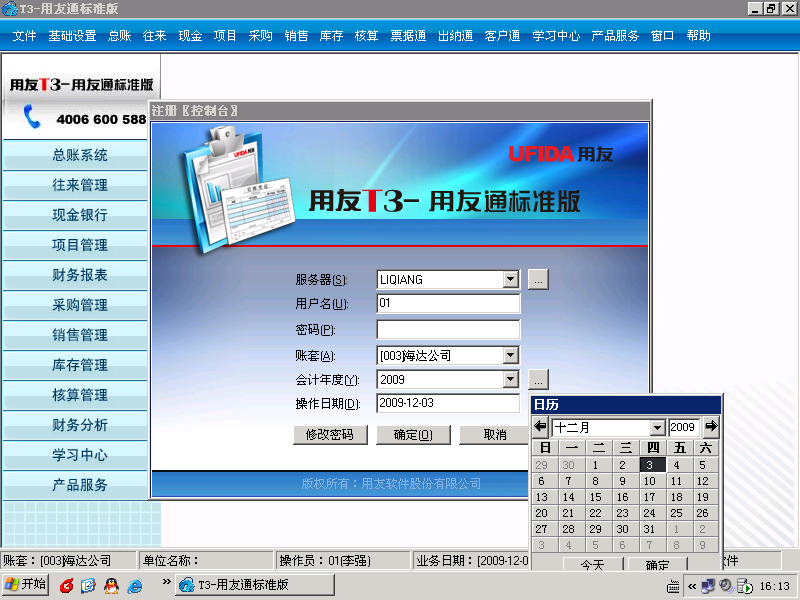Viewport: 800px width, 600px height.
Task: Click the blue phone icon in sidebar
Action: click(32, 116)
